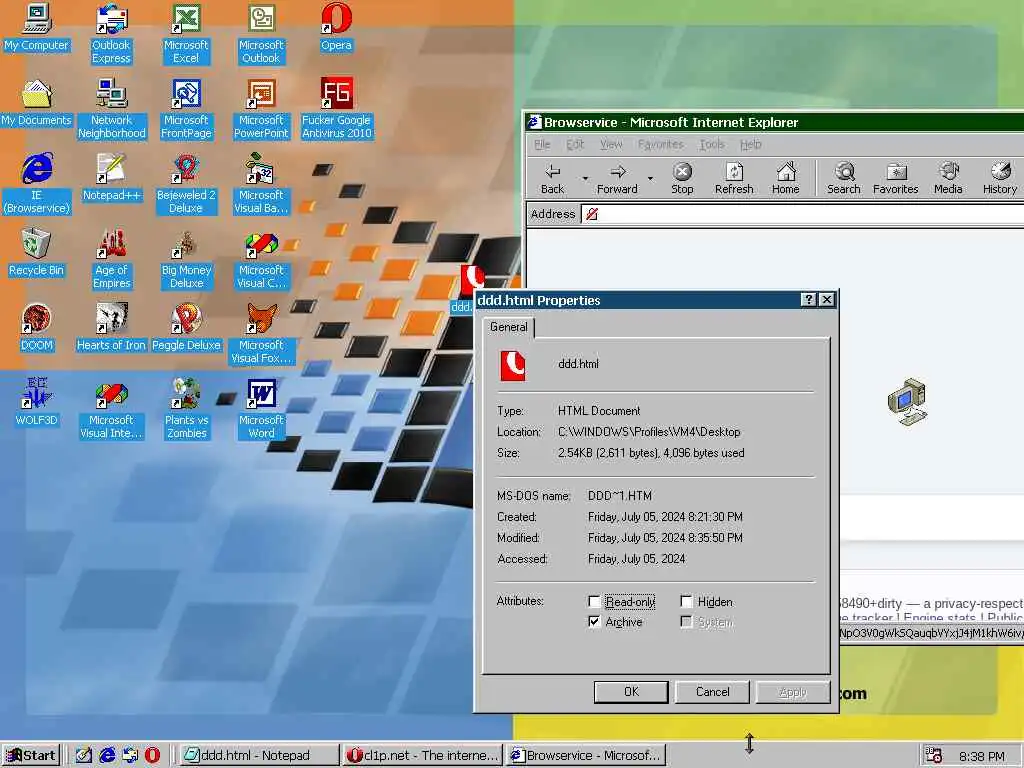This screenshot has height=768, width=1024.
Task: Open My Documents folder icon
Action: pos(37,103)
